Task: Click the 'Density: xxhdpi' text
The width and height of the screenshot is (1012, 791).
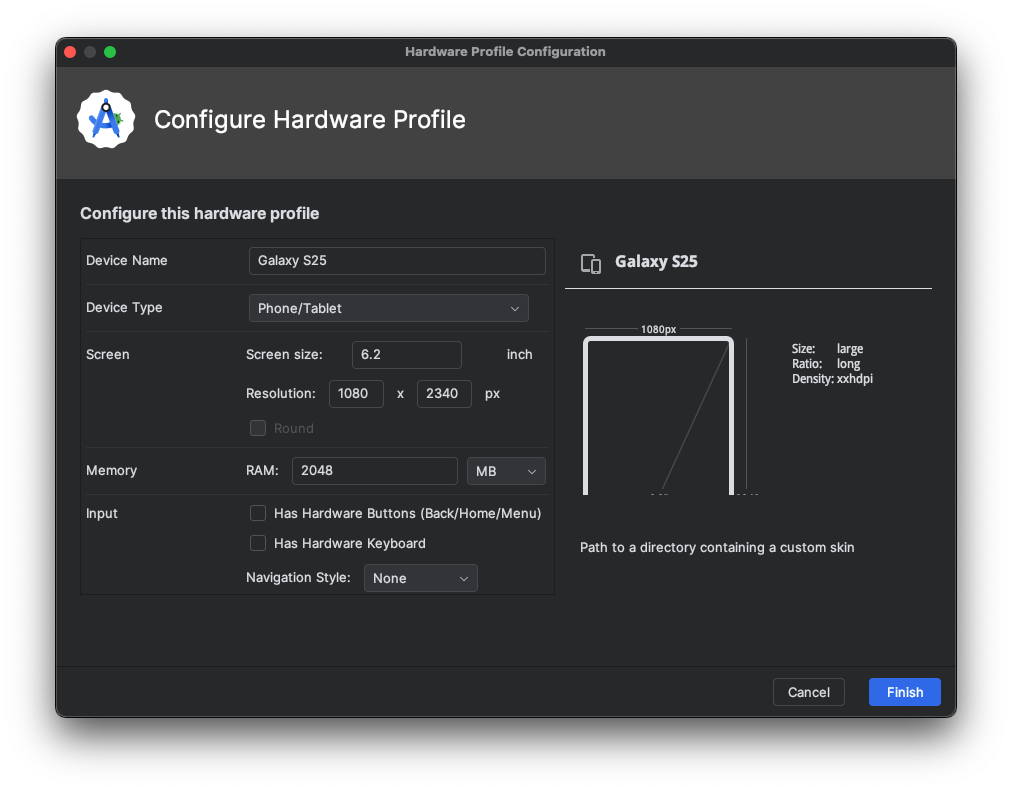Action: [832, 379]
